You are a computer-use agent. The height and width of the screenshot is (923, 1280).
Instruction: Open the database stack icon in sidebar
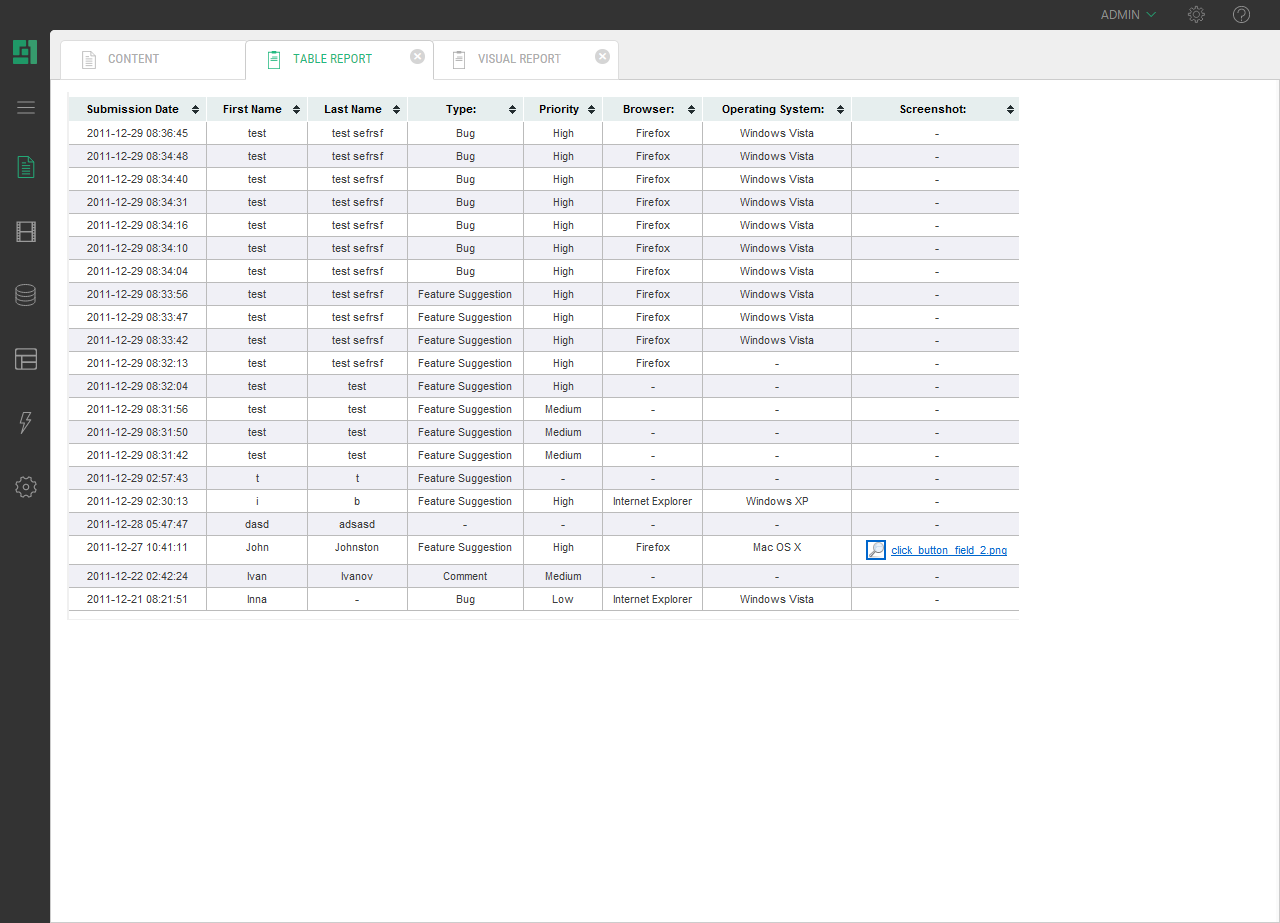click(x=26, y=295)
